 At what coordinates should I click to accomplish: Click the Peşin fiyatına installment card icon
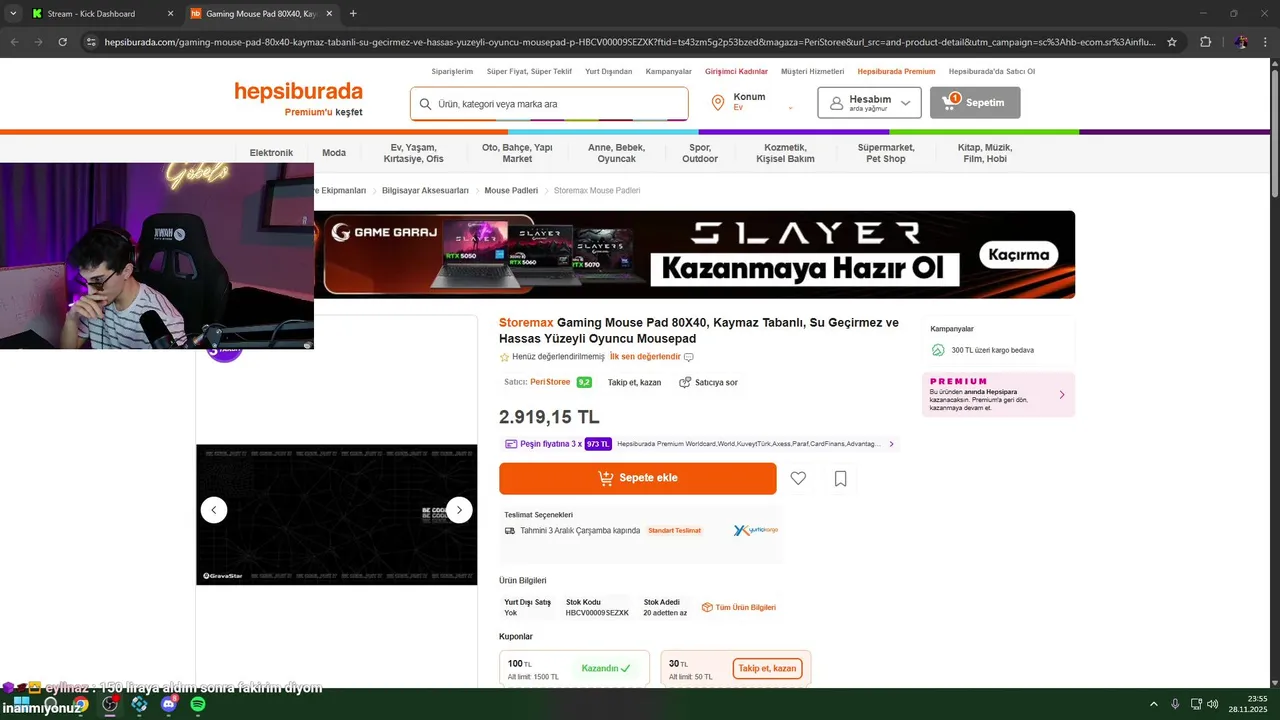(511, 444)
